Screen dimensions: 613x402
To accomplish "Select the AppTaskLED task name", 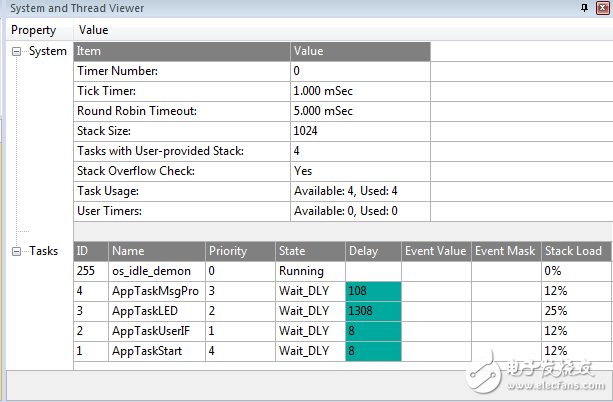I will coord(145,311).
